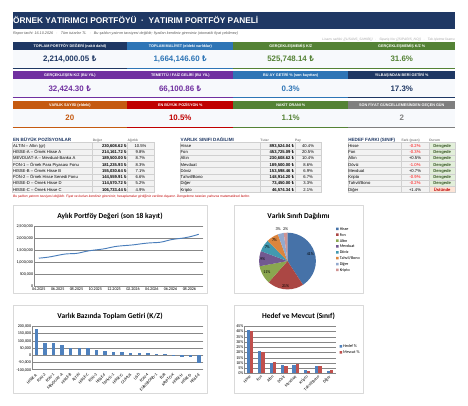This screenshot has height=406, width=468.
Task: Click the red 10.5% largest position card value
Action: pyautogui.click(x=180, y=117)
